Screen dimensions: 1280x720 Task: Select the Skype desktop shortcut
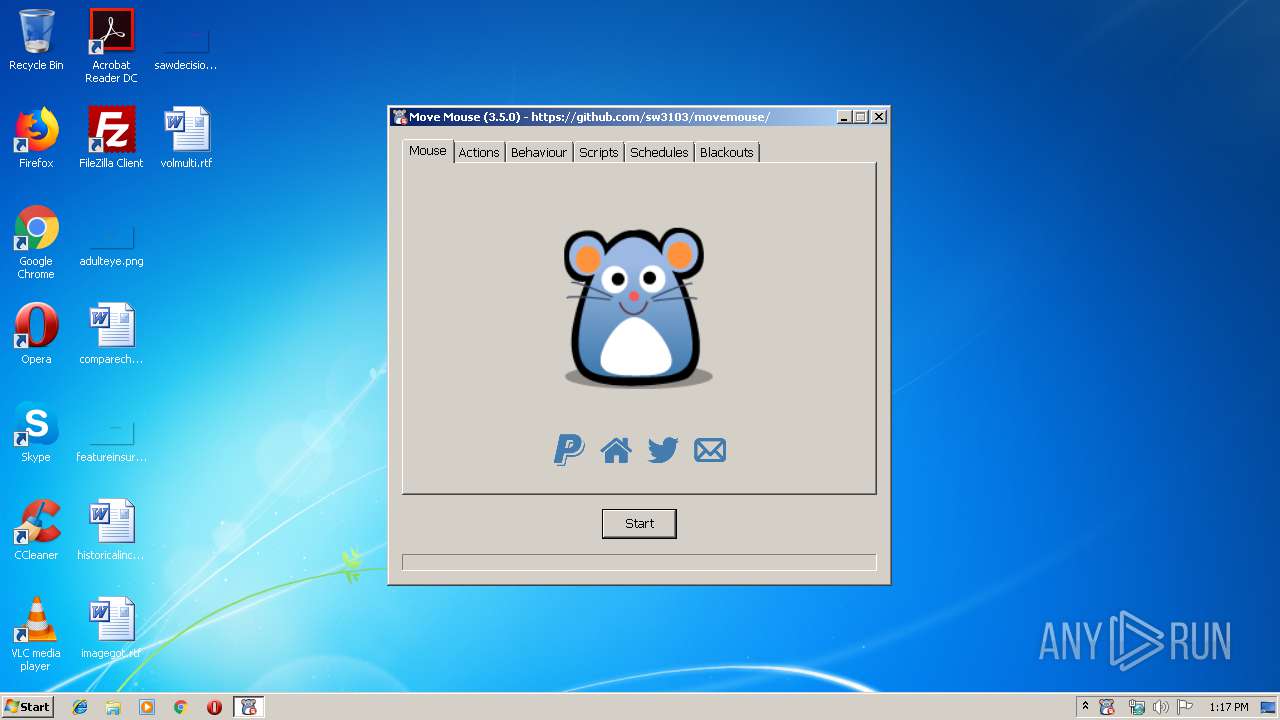coord(36,432)
